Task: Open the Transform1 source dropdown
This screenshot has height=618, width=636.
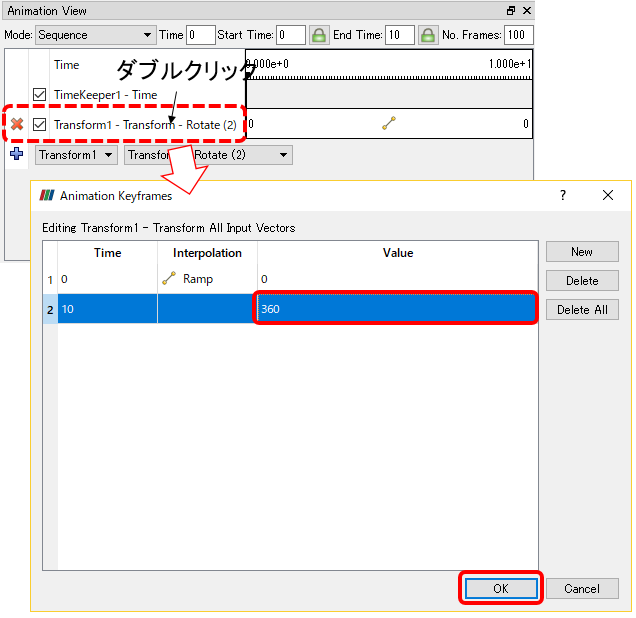Action: pos(76,155)
